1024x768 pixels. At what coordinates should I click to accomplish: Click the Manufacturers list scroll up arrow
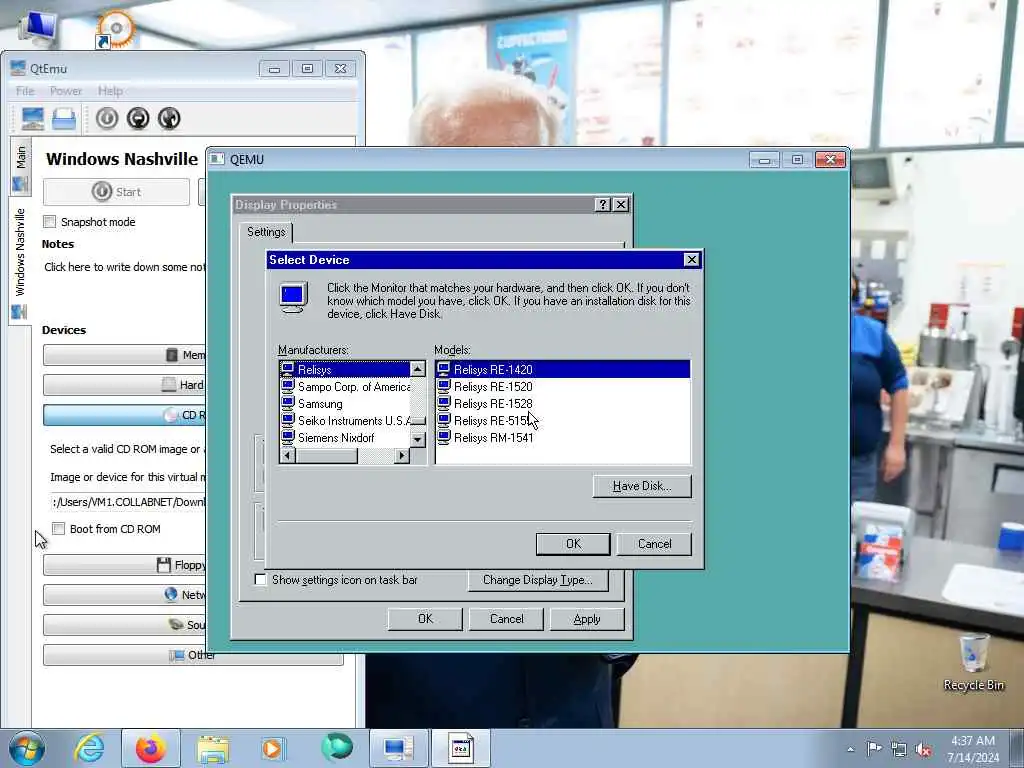418,370
